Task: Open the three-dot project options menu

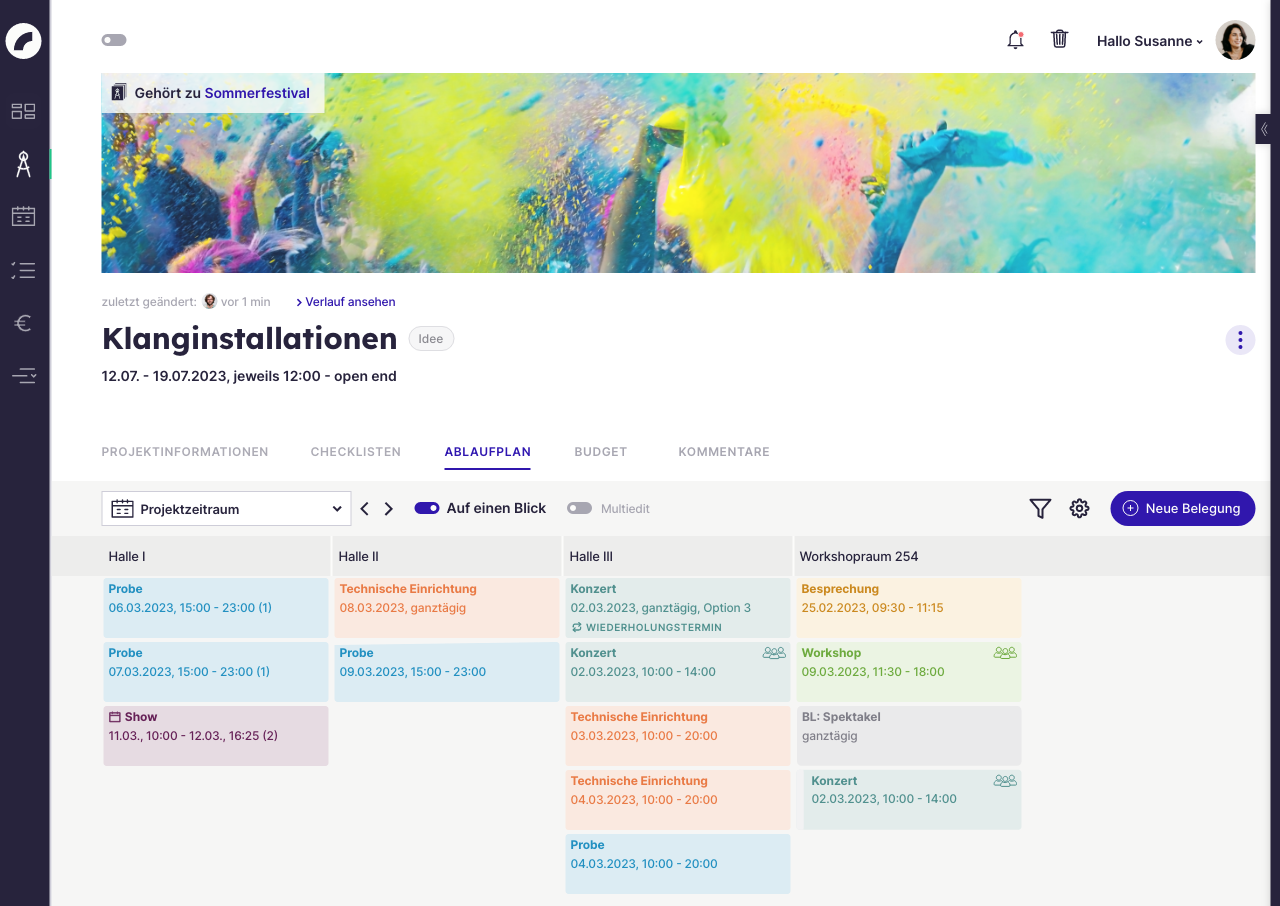Action: pyautogui.click(x=1240, y=340)
